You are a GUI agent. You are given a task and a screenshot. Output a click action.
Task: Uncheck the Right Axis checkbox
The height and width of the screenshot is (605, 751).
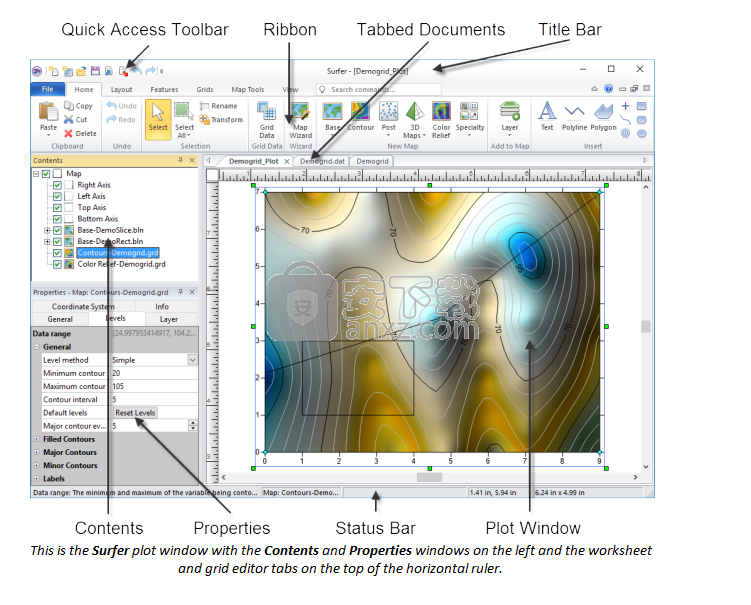coord(57,185)
